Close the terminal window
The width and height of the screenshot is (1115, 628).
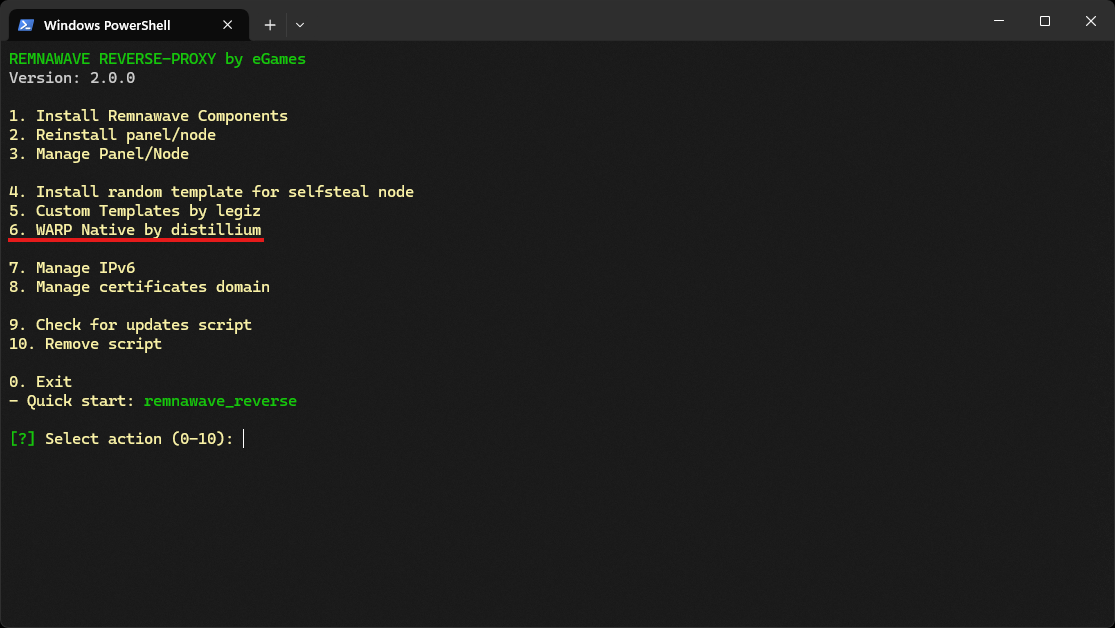[x=1090, y=21]
